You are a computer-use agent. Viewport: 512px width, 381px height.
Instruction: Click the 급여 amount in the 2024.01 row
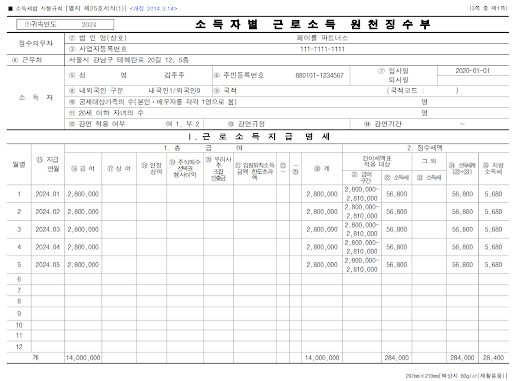[x=83, y=194]
